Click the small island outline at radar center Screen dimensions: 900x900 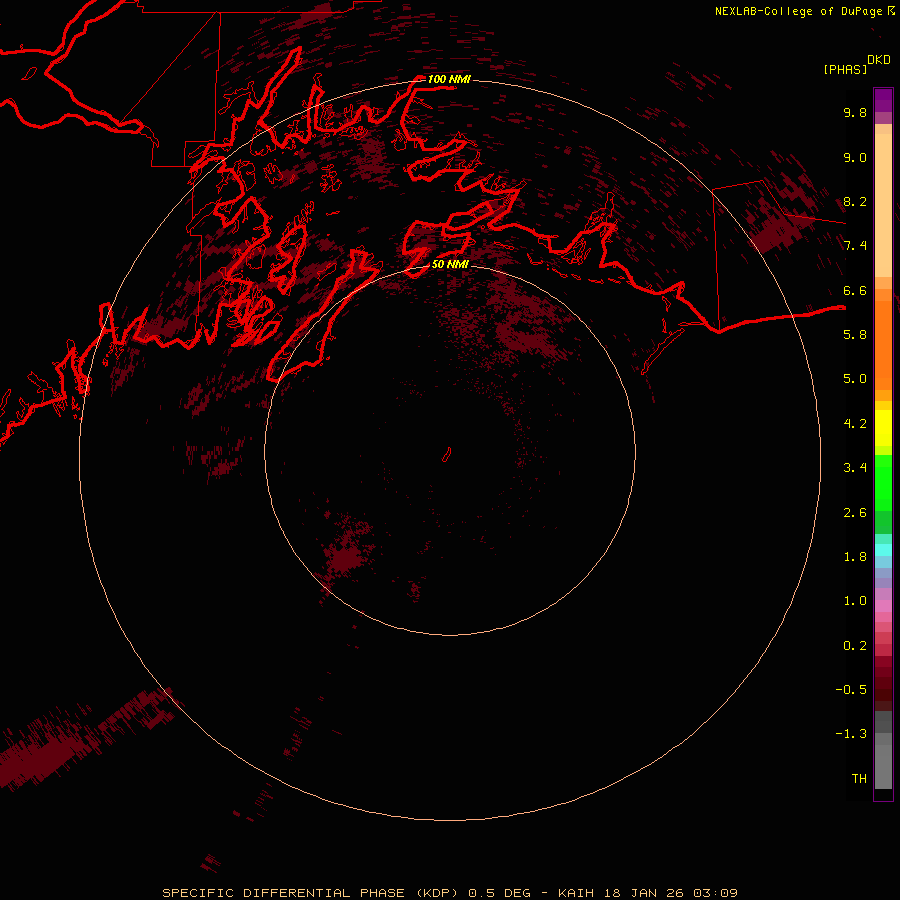(x=447, y=455)
